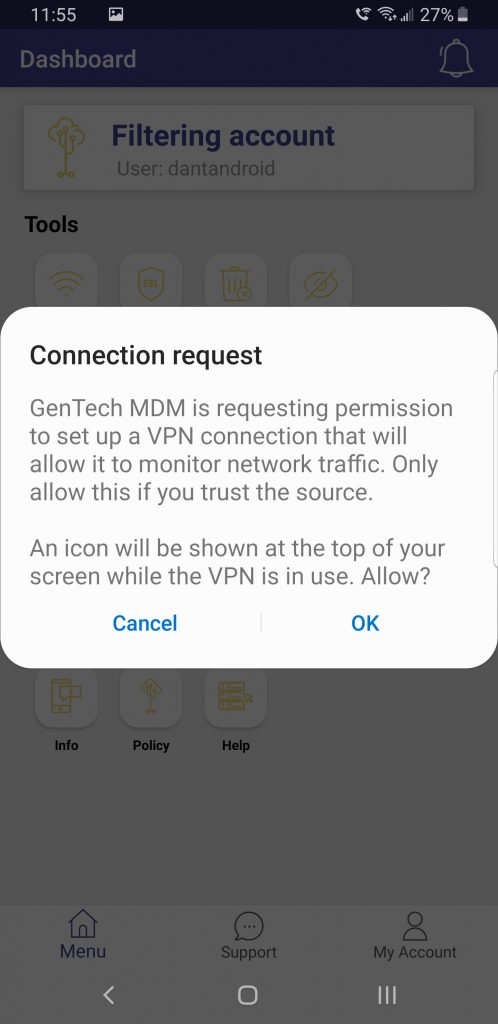
Task: Switch to the Support tab
Action: [x=249, y=936]
